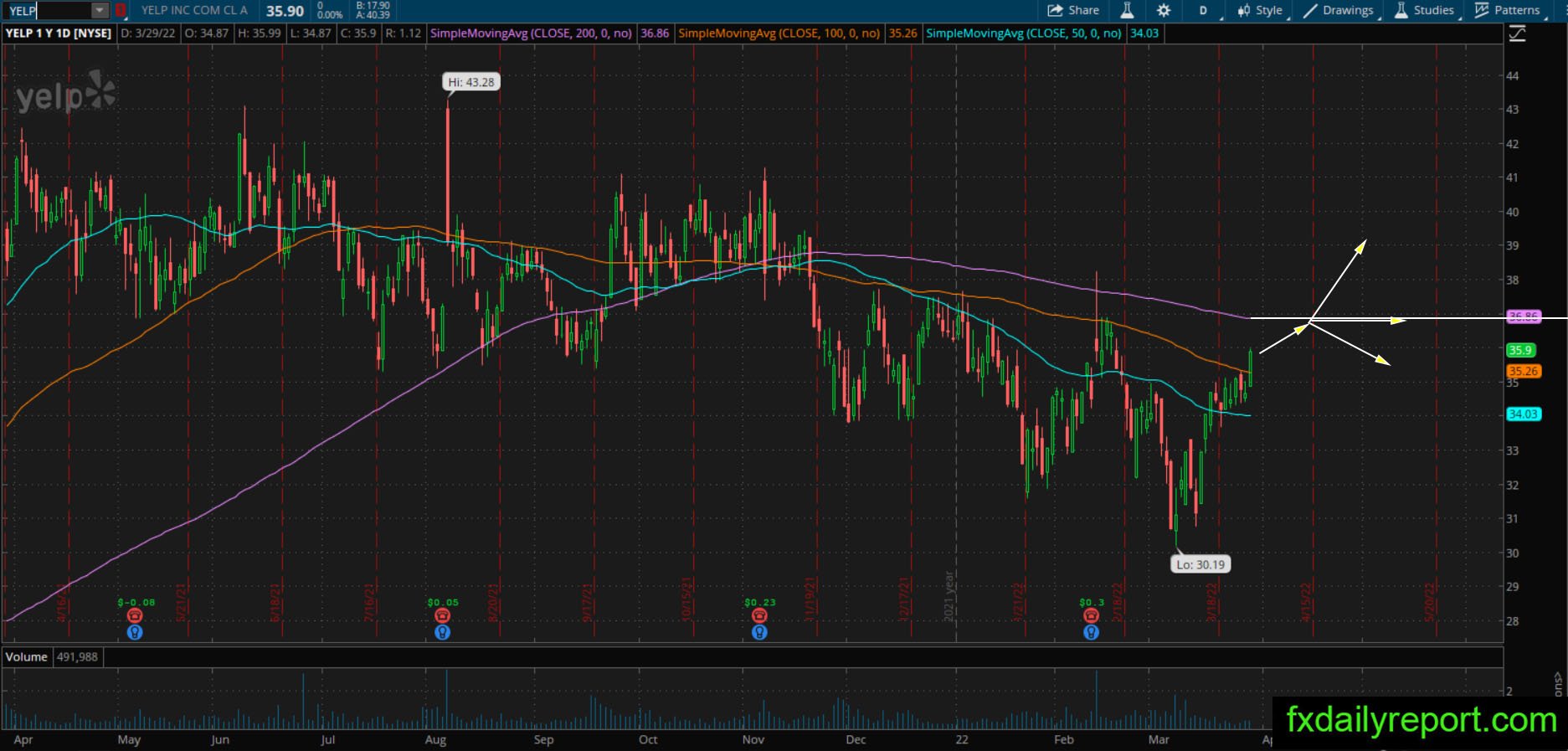
Task: Click the $0.23 earnings value
Action: (759, 602)
